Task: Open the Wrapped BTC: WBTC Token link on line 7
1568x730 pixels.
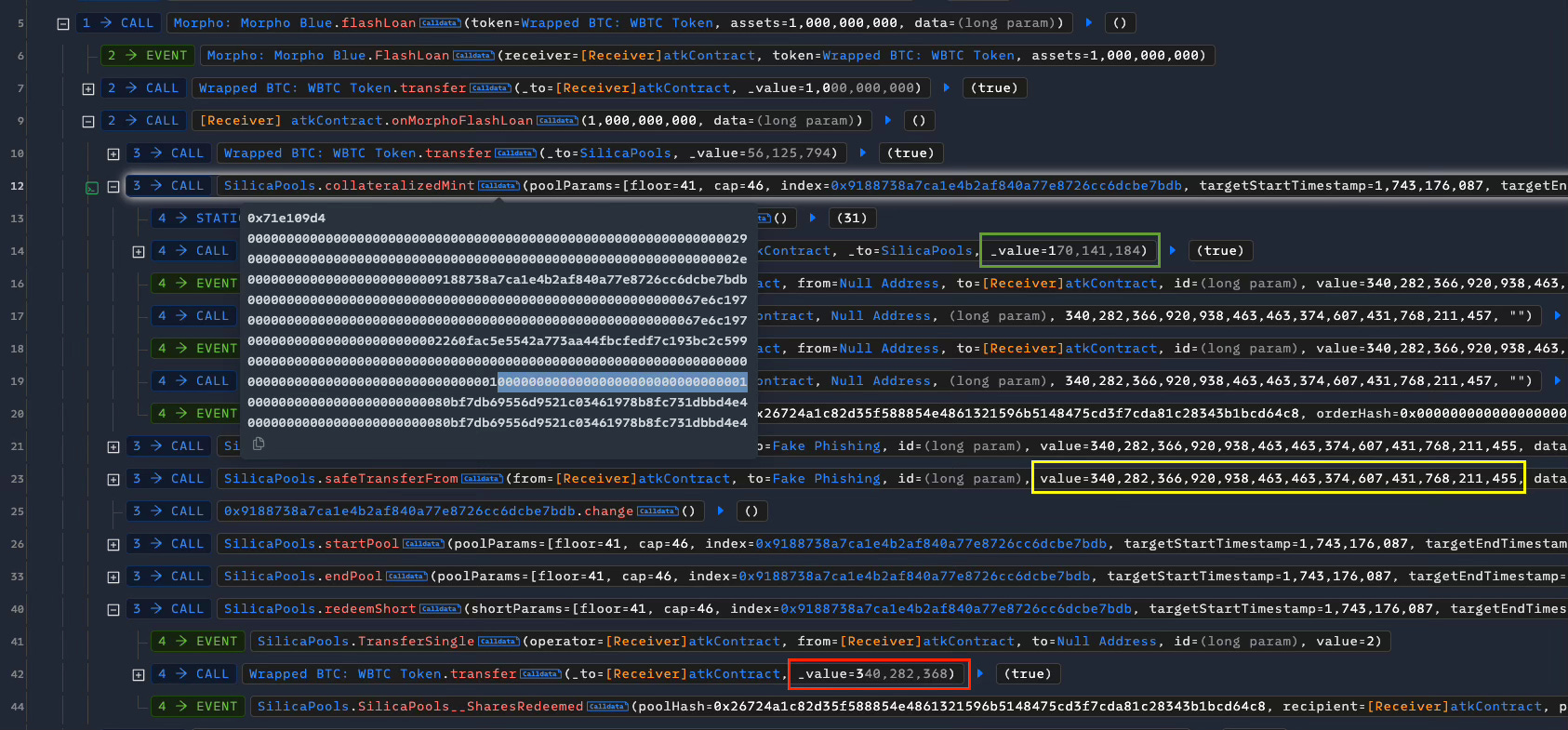Action: (296, 88)
